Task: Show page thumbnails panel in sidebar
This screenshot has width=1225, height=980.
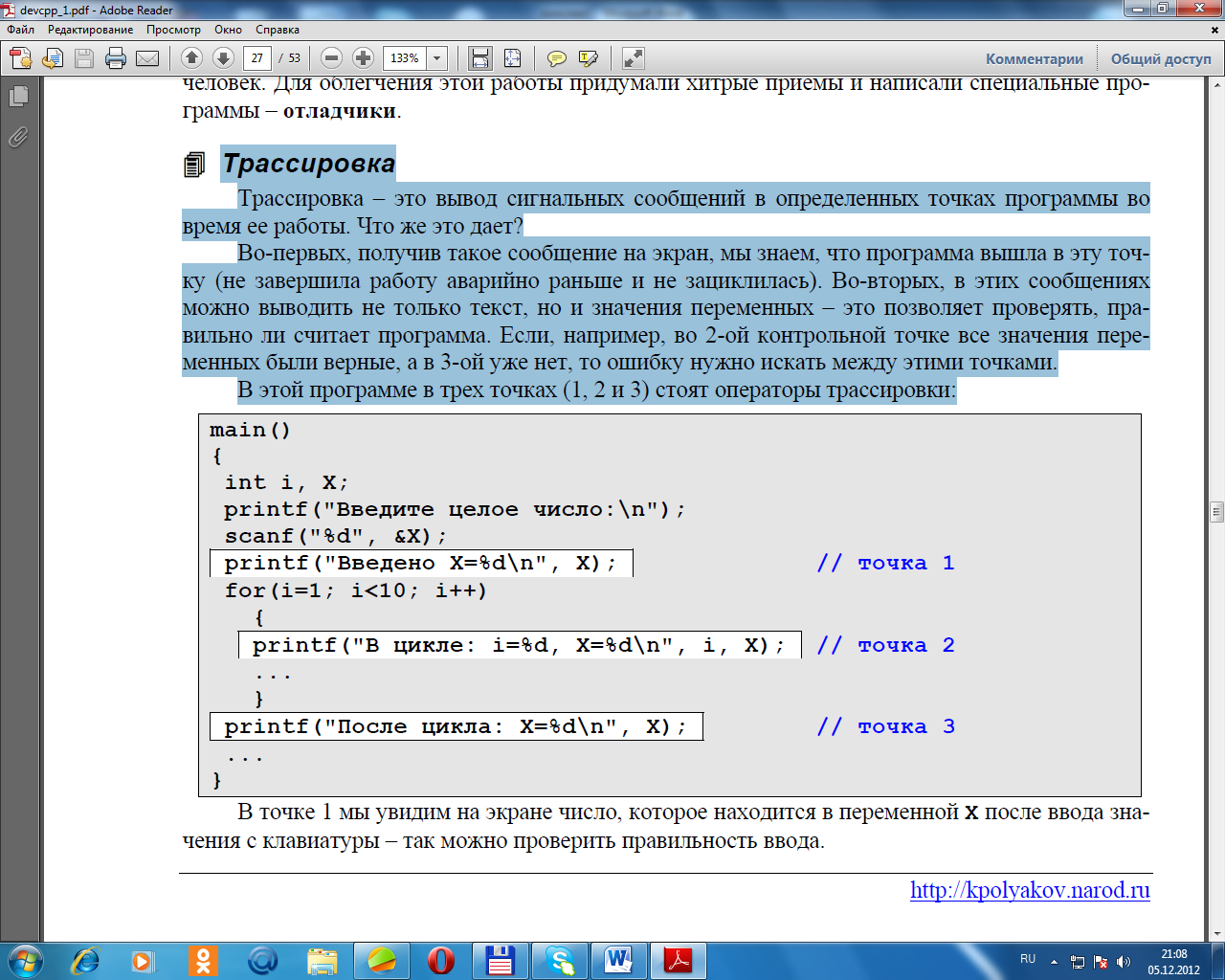Action: click(x=18, y=96)
